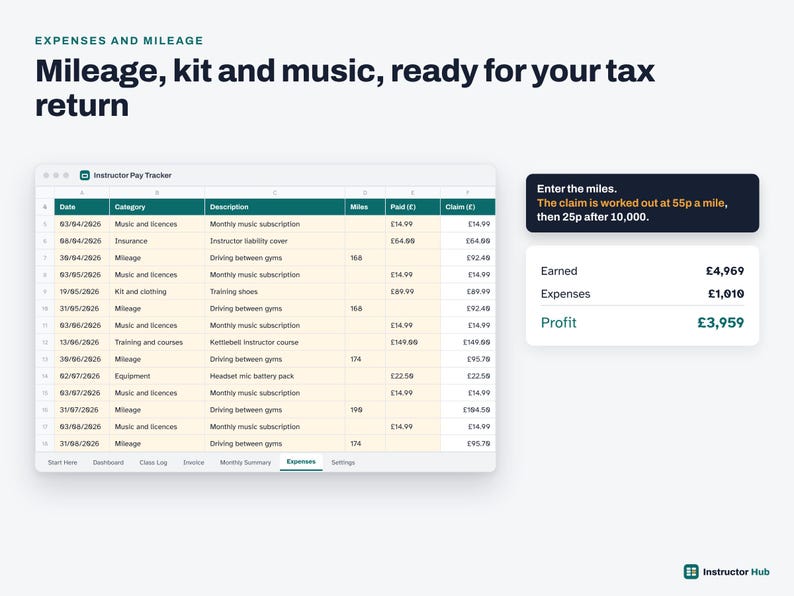Click the Equipment category cell

pos(157,376)
